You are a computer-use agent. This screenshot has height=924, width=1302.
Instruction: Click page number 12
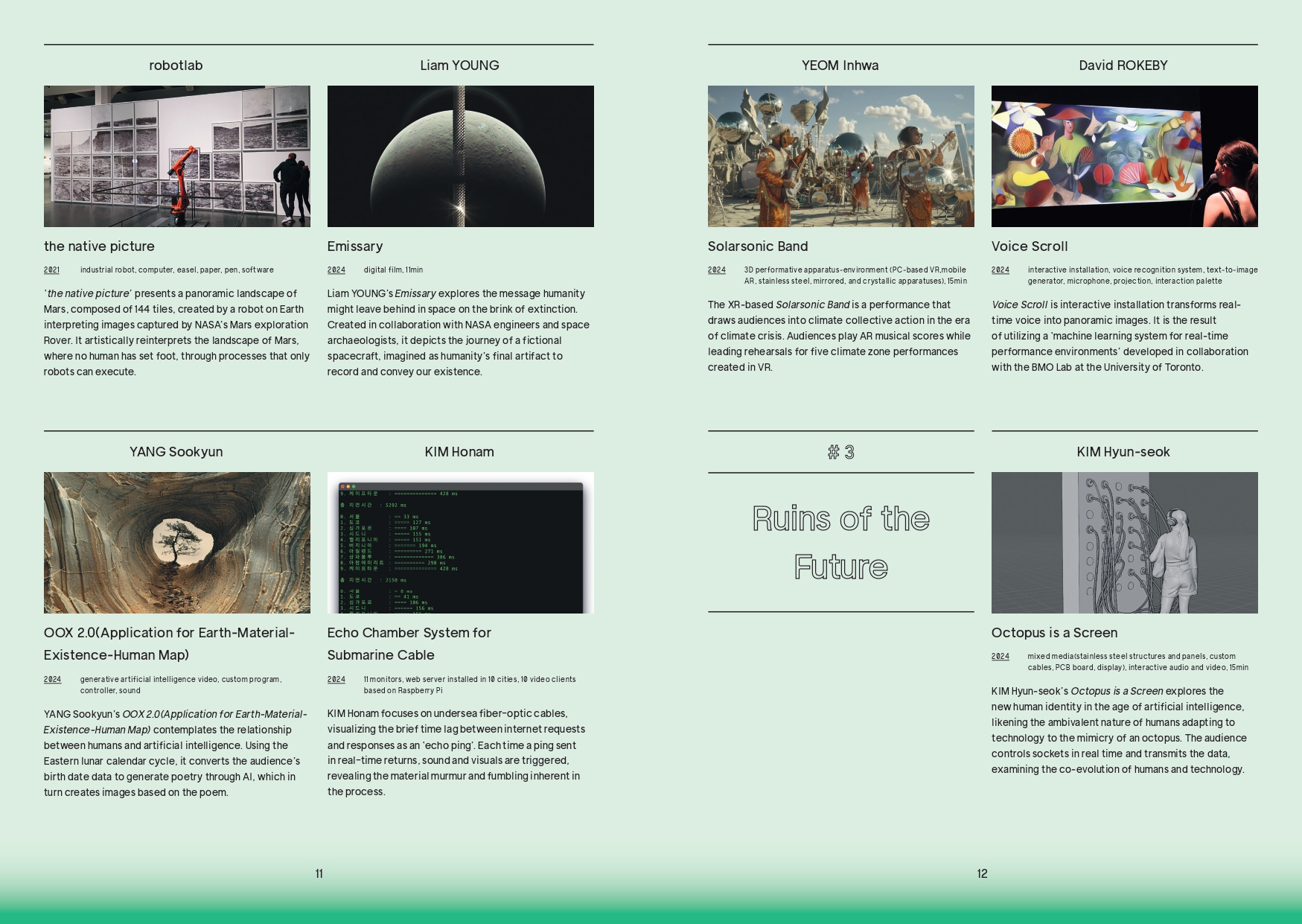[983, 874]
